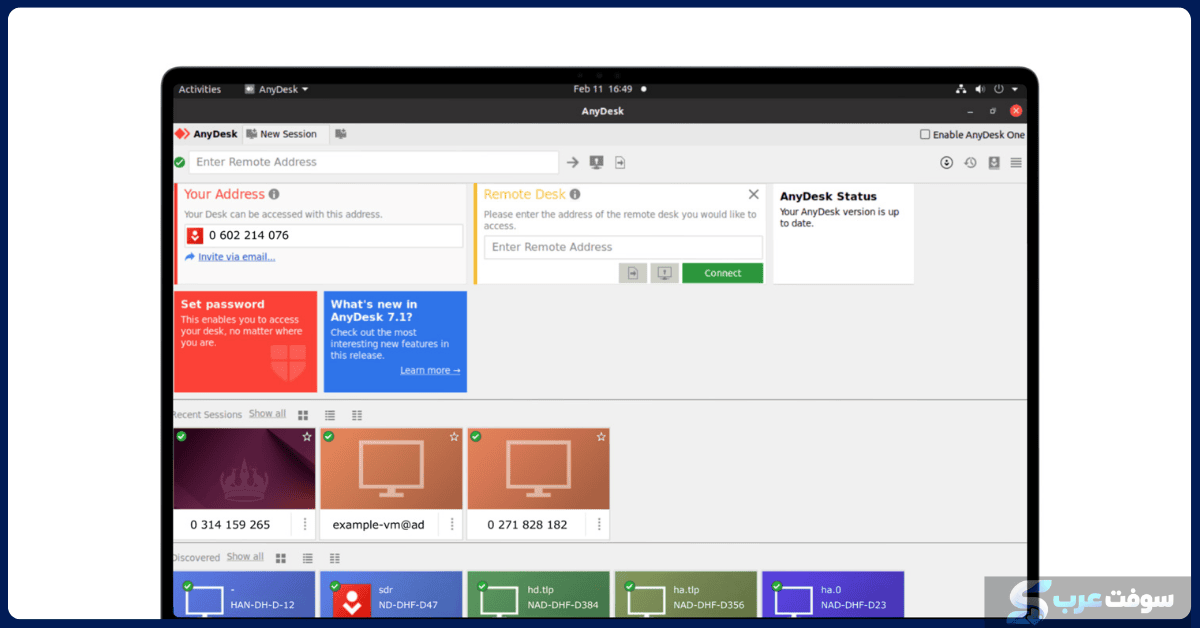The image size is (1200, 628).
Task: Open options menu for session 0 271 828 182
Action: coord(599,524)
